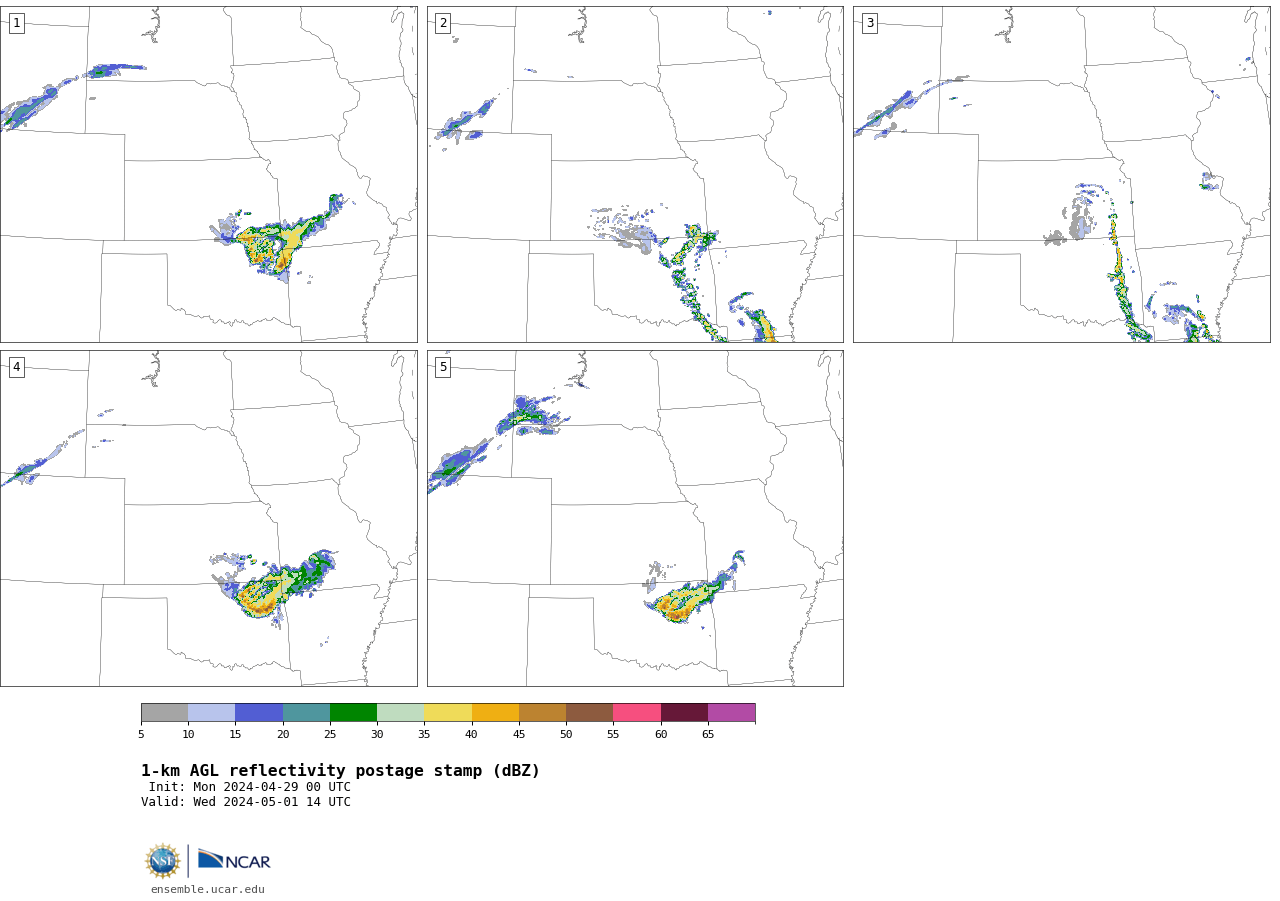Screen dimensions: 1280x901
Task: Click the panel number 5 label
Action: point(443,367)
